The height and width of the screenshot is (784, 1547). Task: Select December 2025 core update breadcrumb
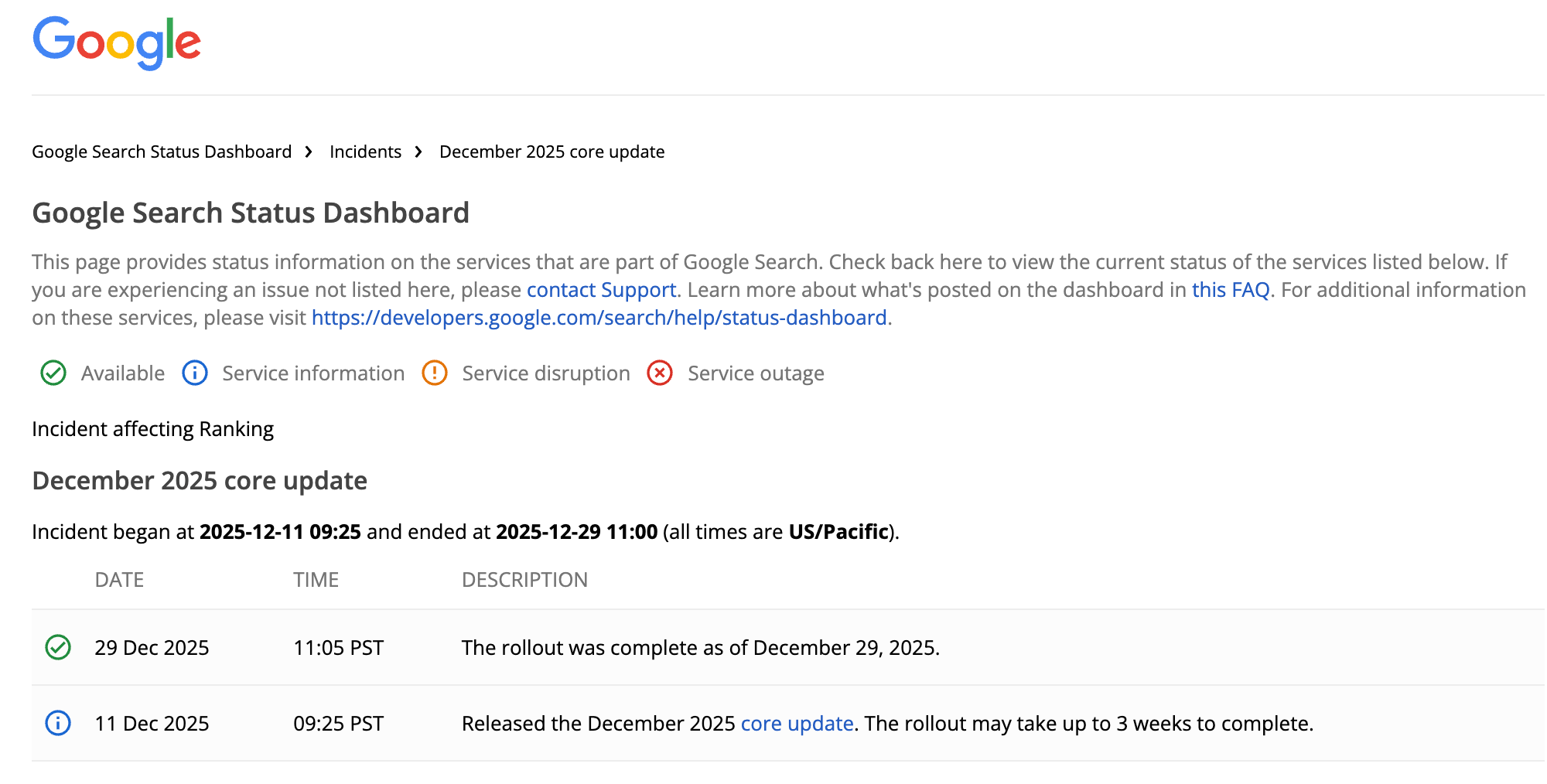(552, 152)
